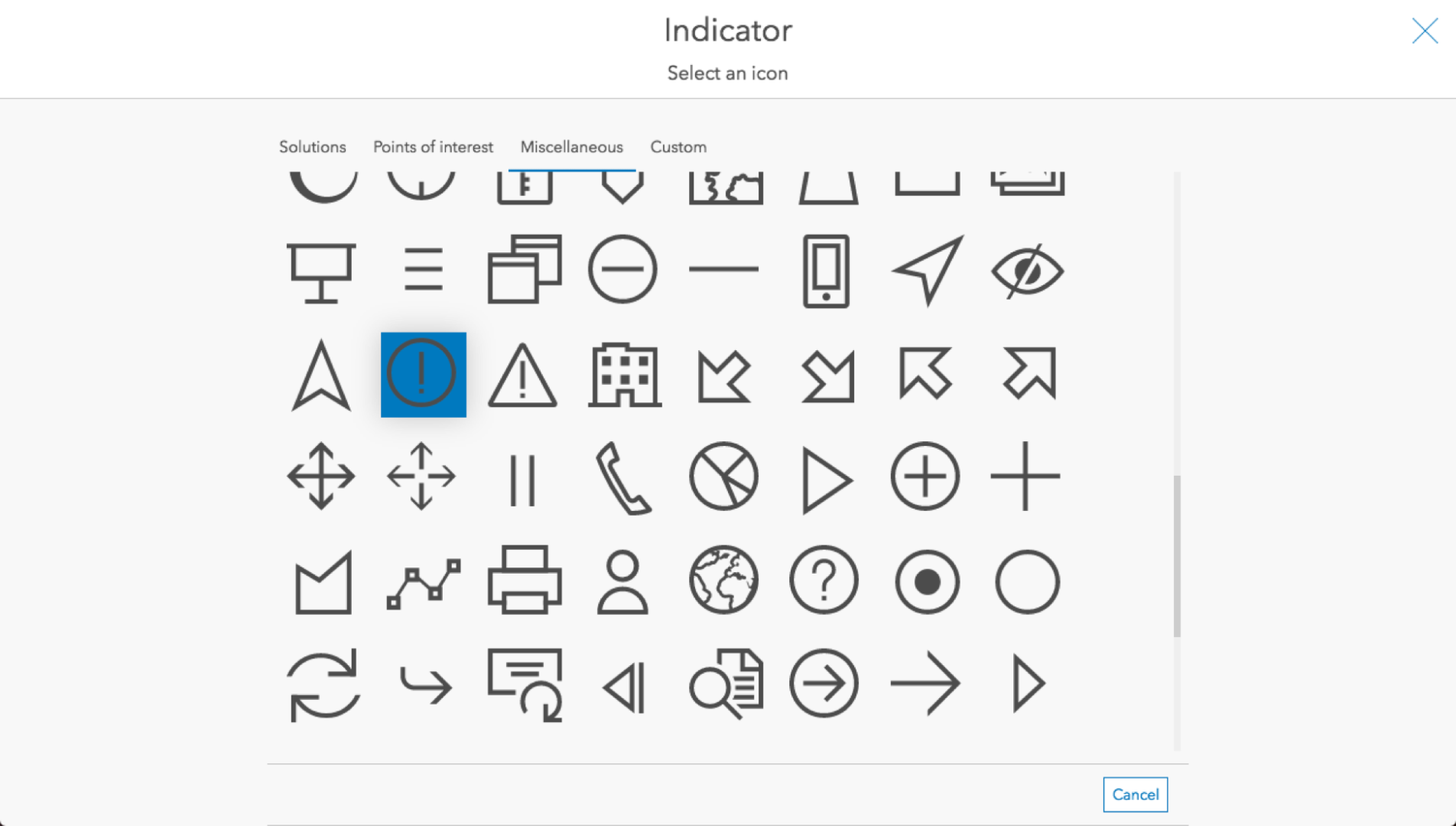This screenshot has height=826, width=1456.
Task: Close the Indicator icon dialog
Action: [x=1425, y=31]
